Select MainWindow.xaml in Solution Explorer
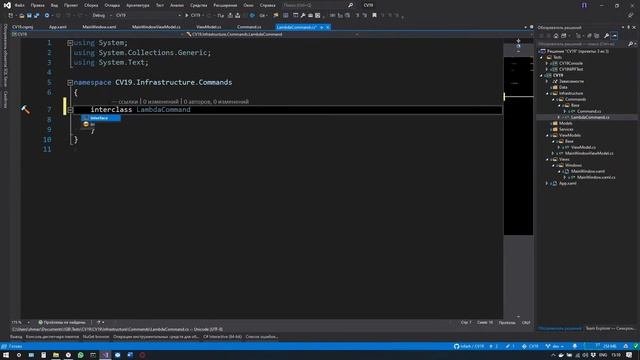The image size is (640, 360). tap(588, 171)
